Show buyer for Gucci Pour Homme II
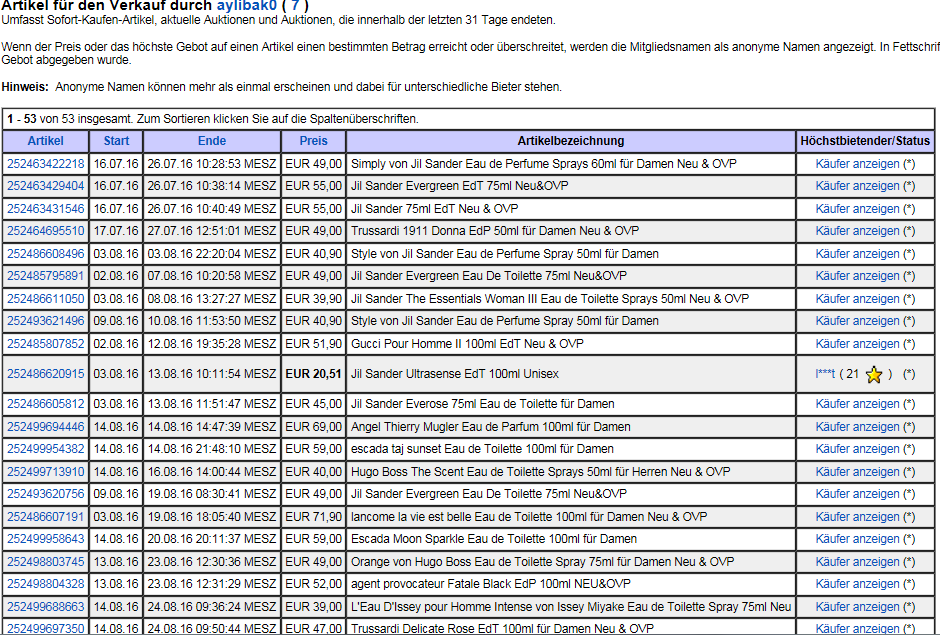This screenshot has height=635, width=940. (857, 344)
